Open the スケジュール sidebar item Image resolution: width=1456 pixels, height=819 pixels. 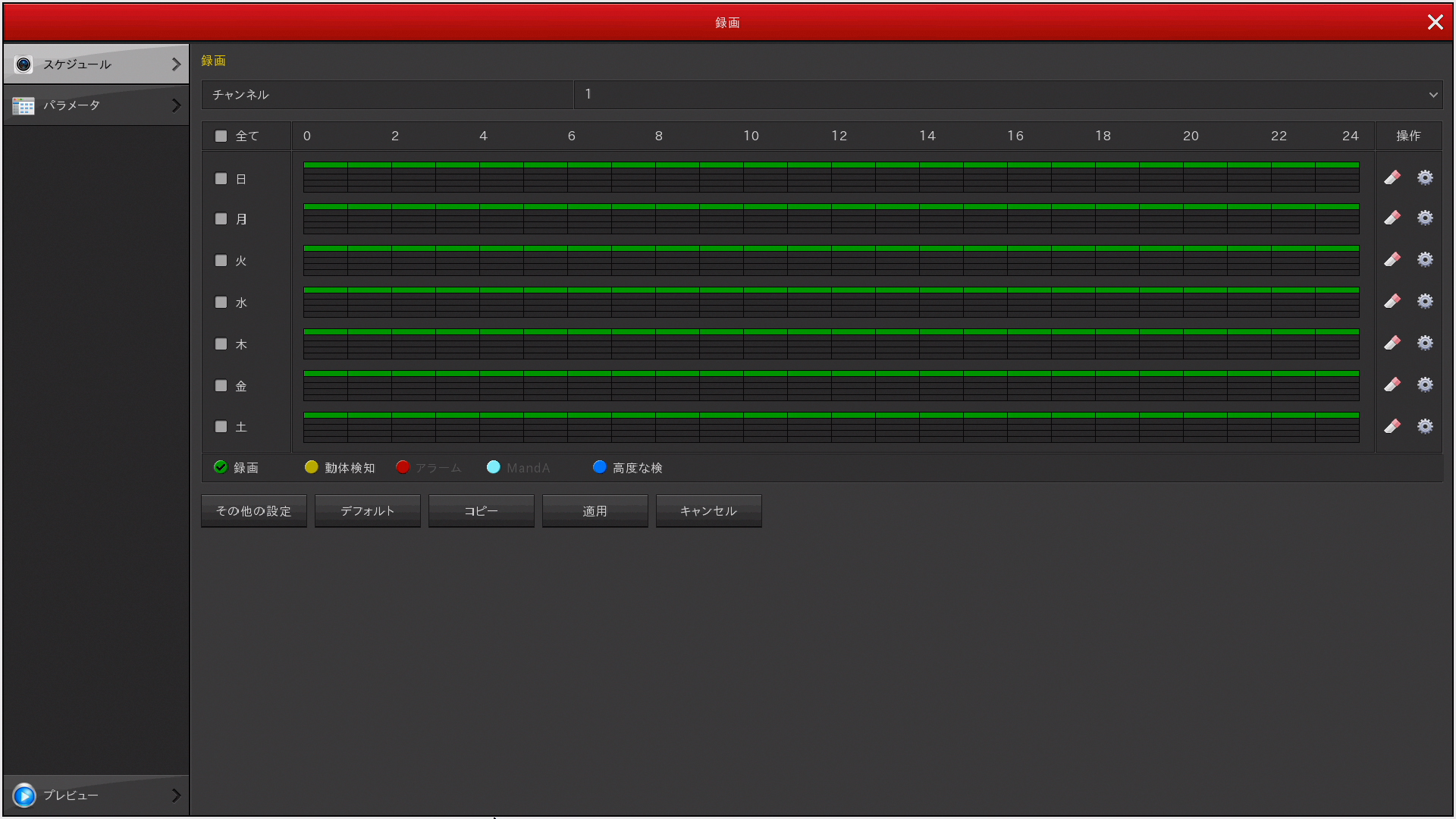tap(96, 64)
